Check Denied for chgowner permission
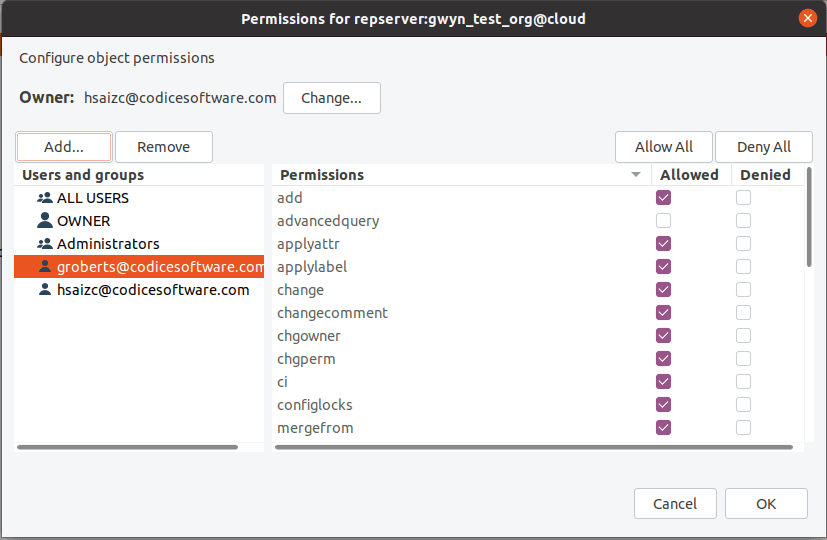 point(744,335)
